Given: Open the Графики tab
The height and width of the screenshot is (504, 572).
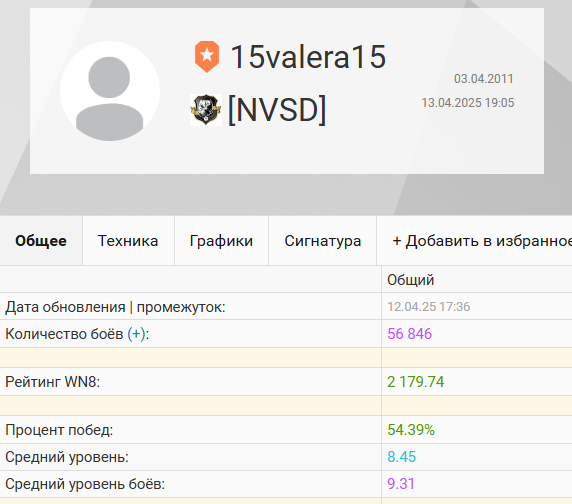Looking at the screenshot, I should [x=221, y=241].
